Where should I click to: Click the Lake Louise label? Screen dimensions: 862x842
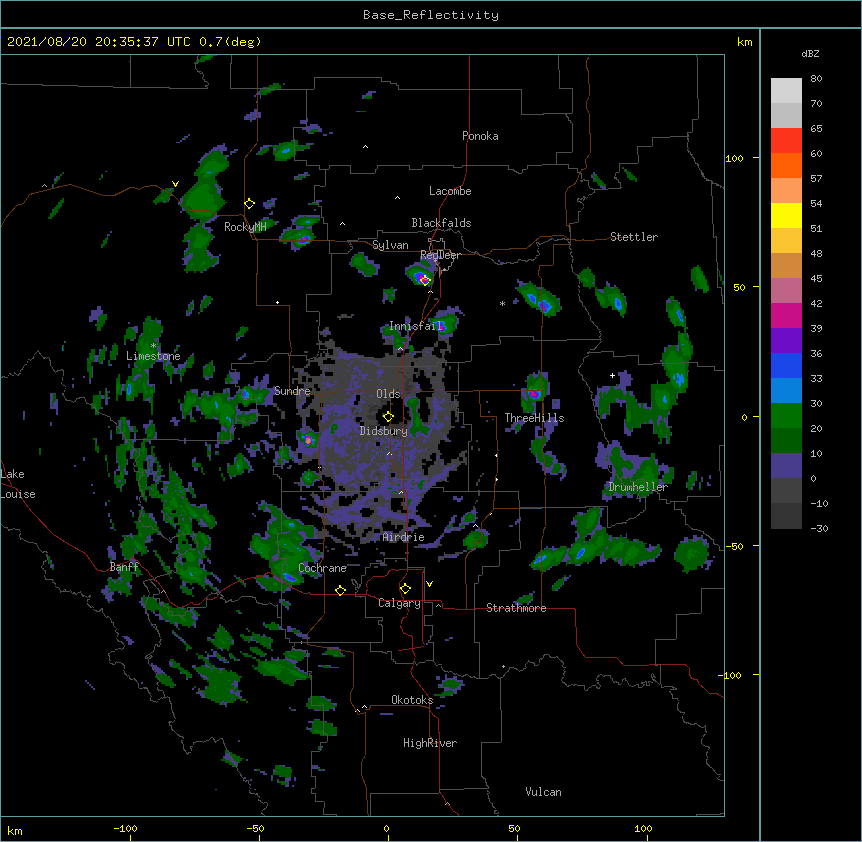[18, 484]
